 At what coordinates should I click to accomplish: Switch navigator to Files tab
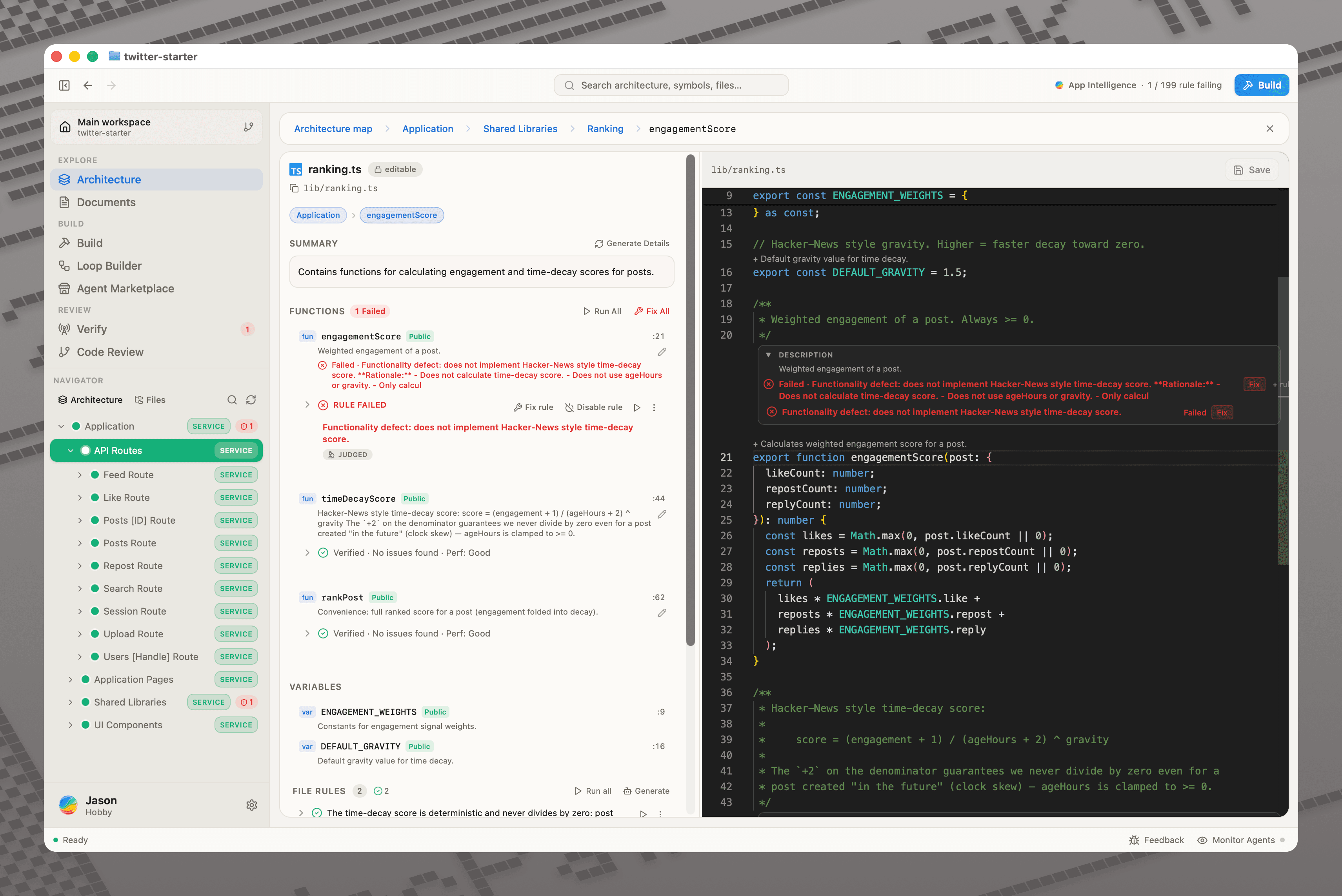click(x=150, y=400)
